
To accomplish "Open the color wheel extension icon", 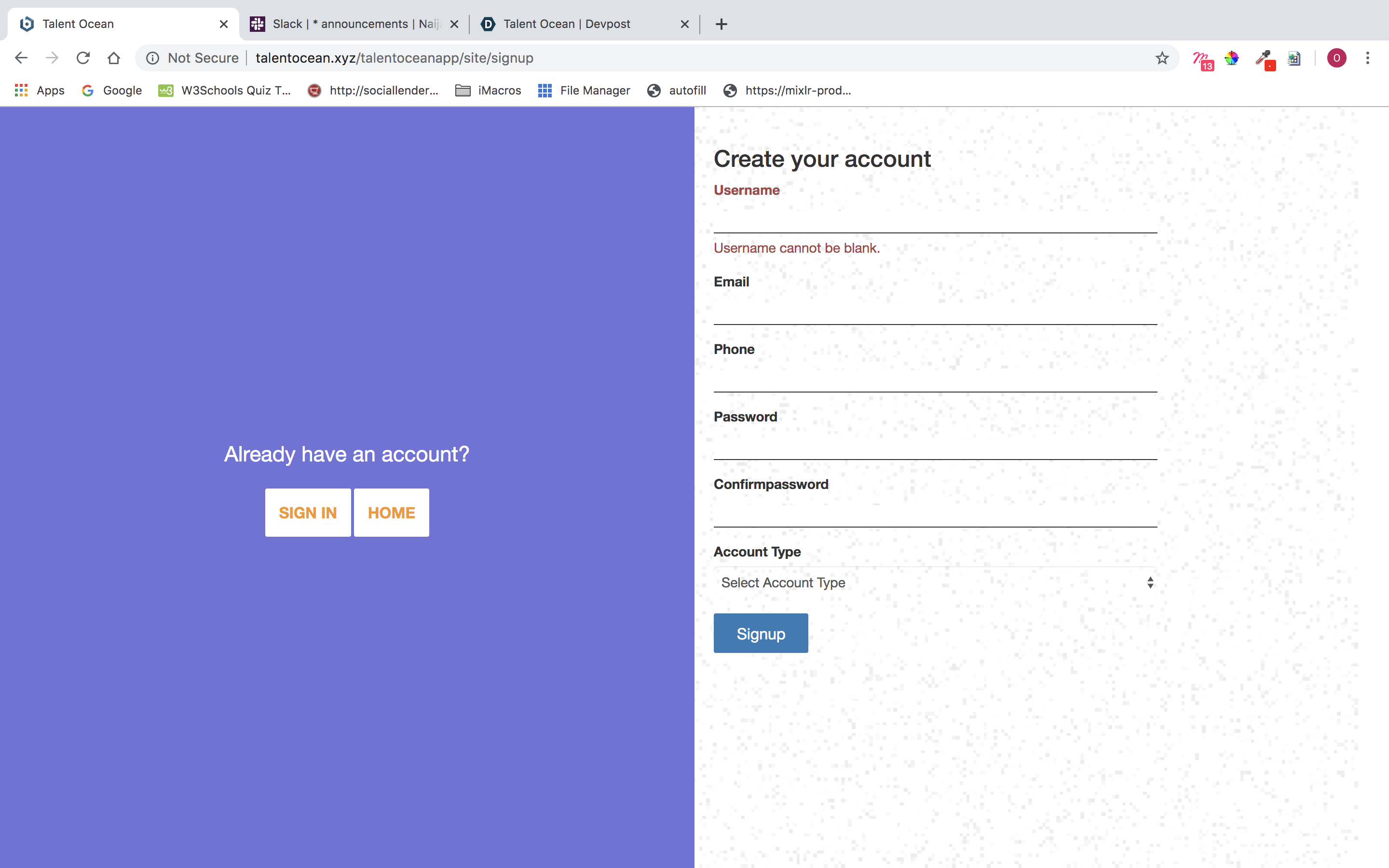I will tap(1232, 58).
